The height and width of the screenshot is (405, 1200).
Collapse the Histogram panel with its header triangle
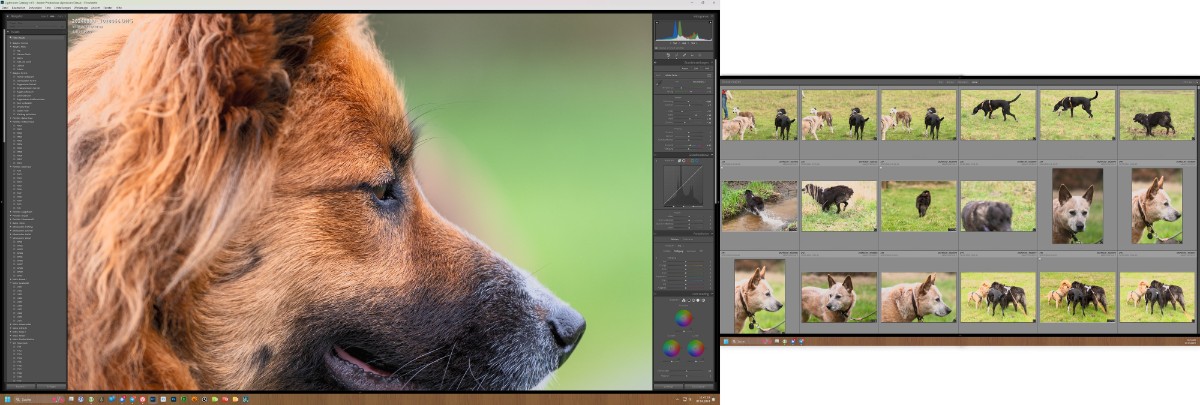[711, 16]
